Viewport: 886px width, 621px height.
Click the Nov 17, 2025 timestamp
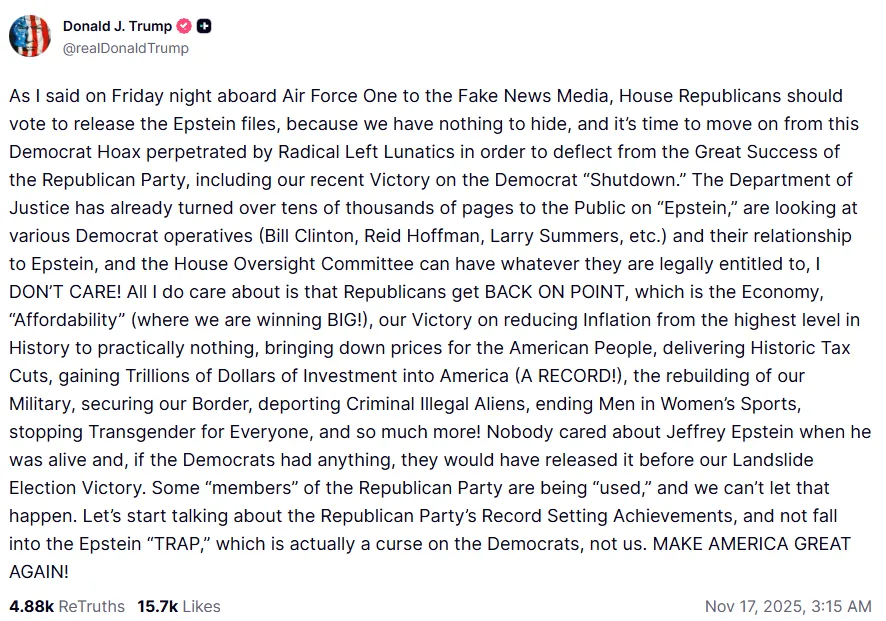pos(788,606)
